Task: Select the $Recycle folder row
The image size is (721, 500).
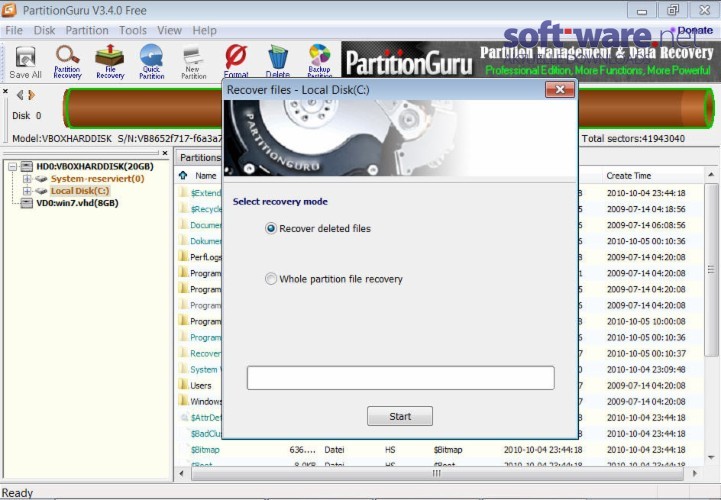Action: pyautogui.click(x=200, y=209)
